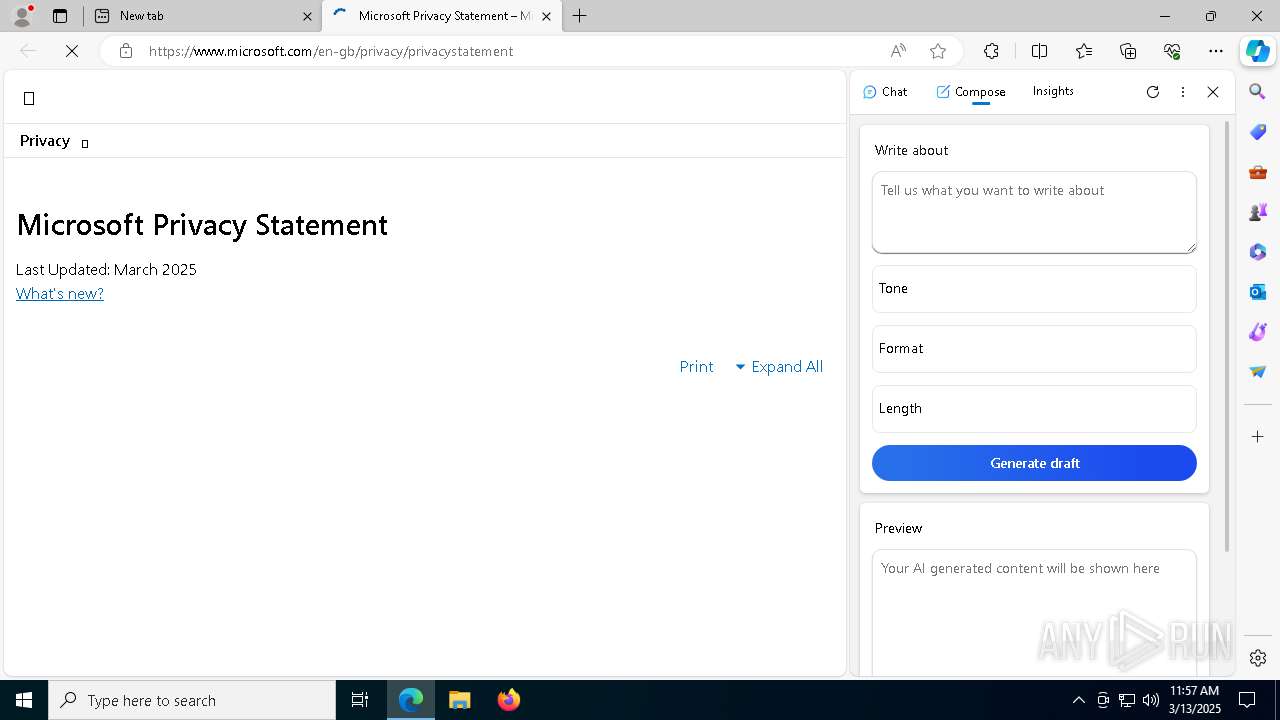Open the Favorites list icon
1280x720 pixels.
pos(1084,51)
